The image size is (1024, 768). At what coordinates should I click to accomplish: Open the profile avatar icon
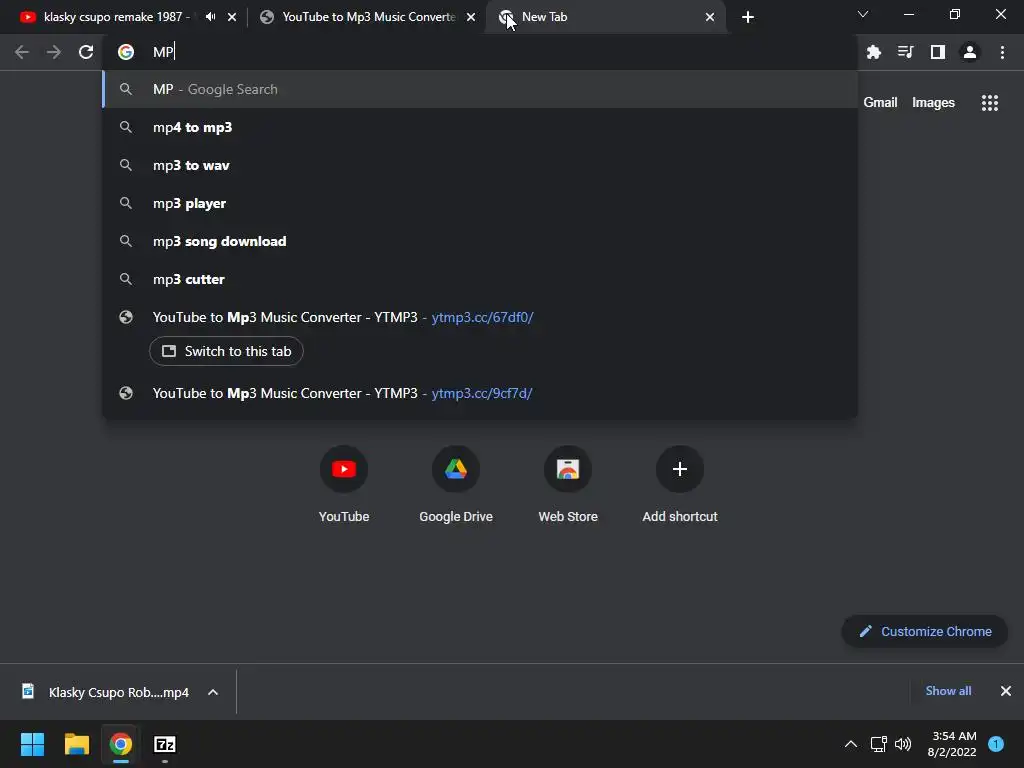click(970, 52)
